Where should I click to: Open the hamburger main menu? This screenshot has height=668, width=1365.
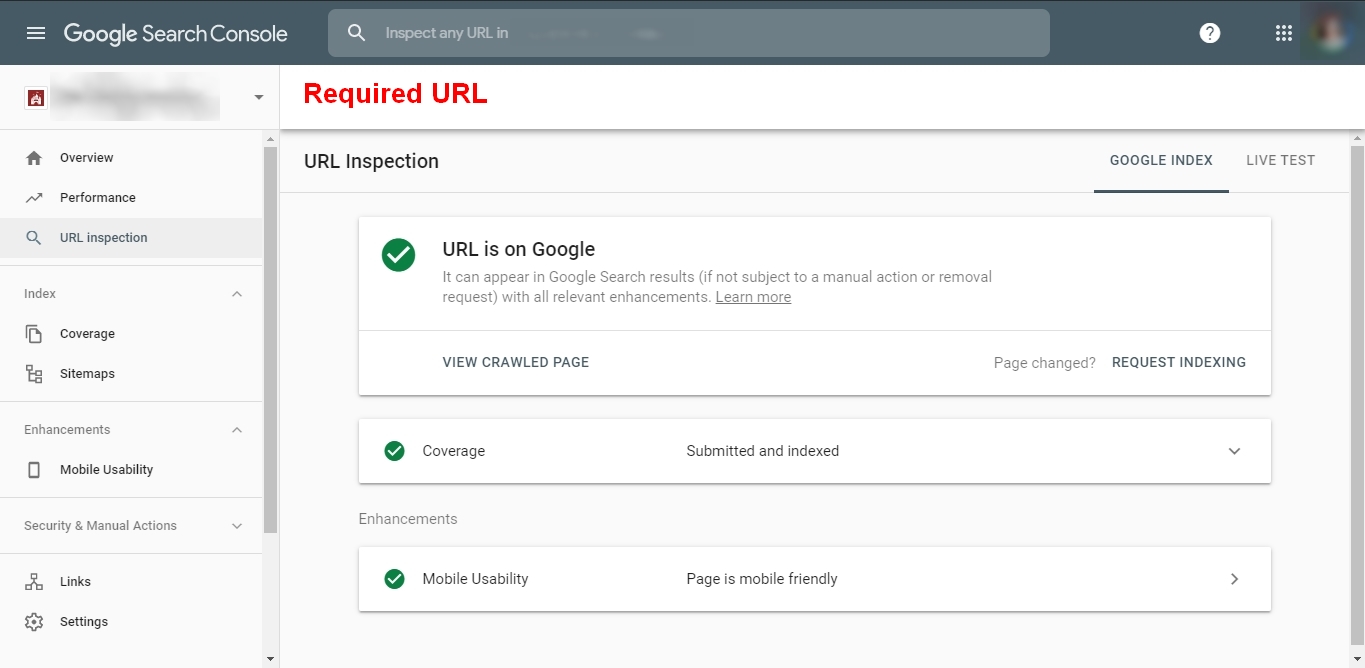(36, 33)
